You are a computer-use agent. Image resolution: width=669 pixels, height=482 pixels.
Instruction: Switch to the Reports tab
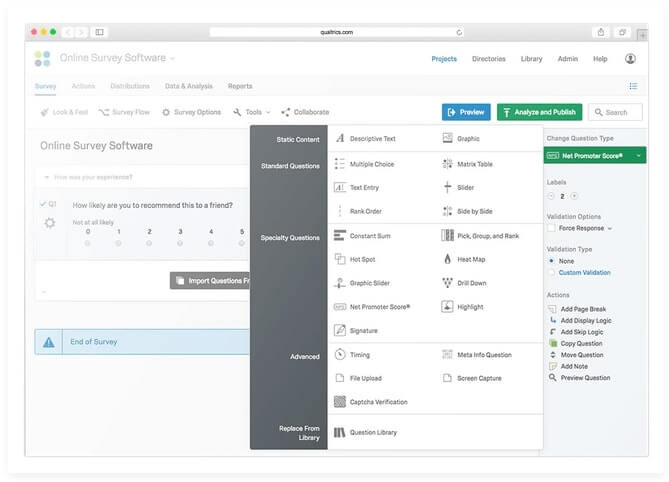240,86
